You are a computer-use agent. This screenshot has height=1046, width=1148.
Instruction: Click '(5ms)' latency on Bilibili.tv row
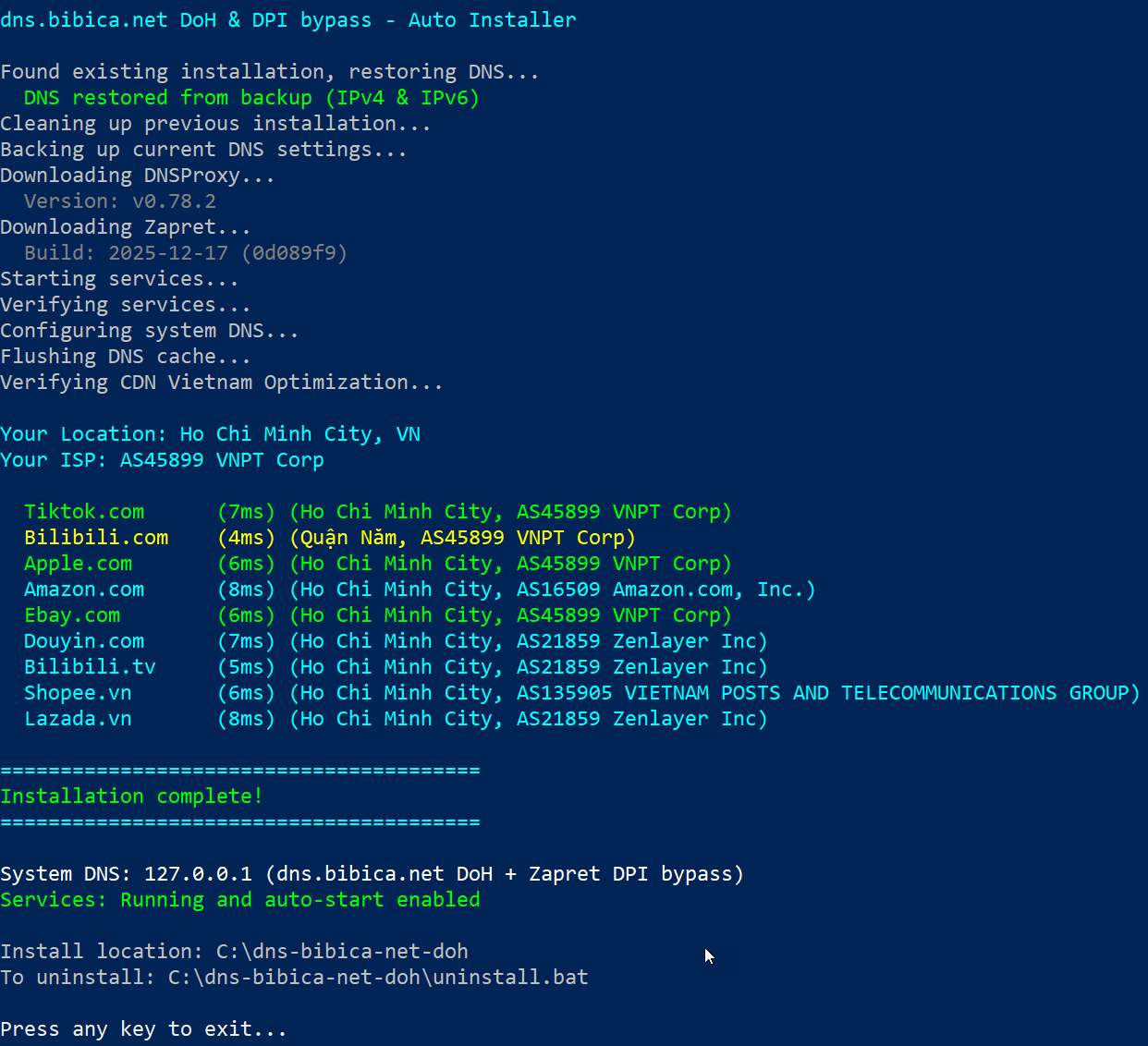(x=246, y=667)
